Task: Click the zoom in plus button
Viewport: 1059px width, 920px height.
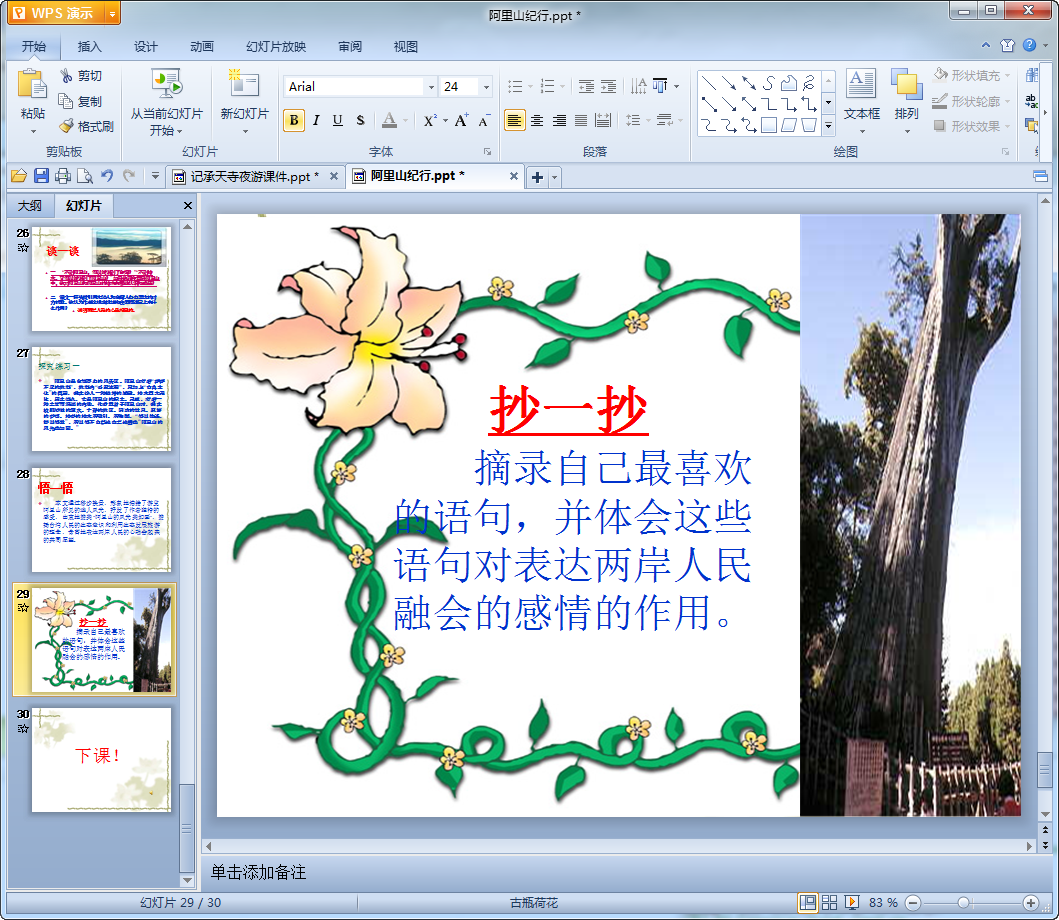Action: click(x=1031, y=902)
